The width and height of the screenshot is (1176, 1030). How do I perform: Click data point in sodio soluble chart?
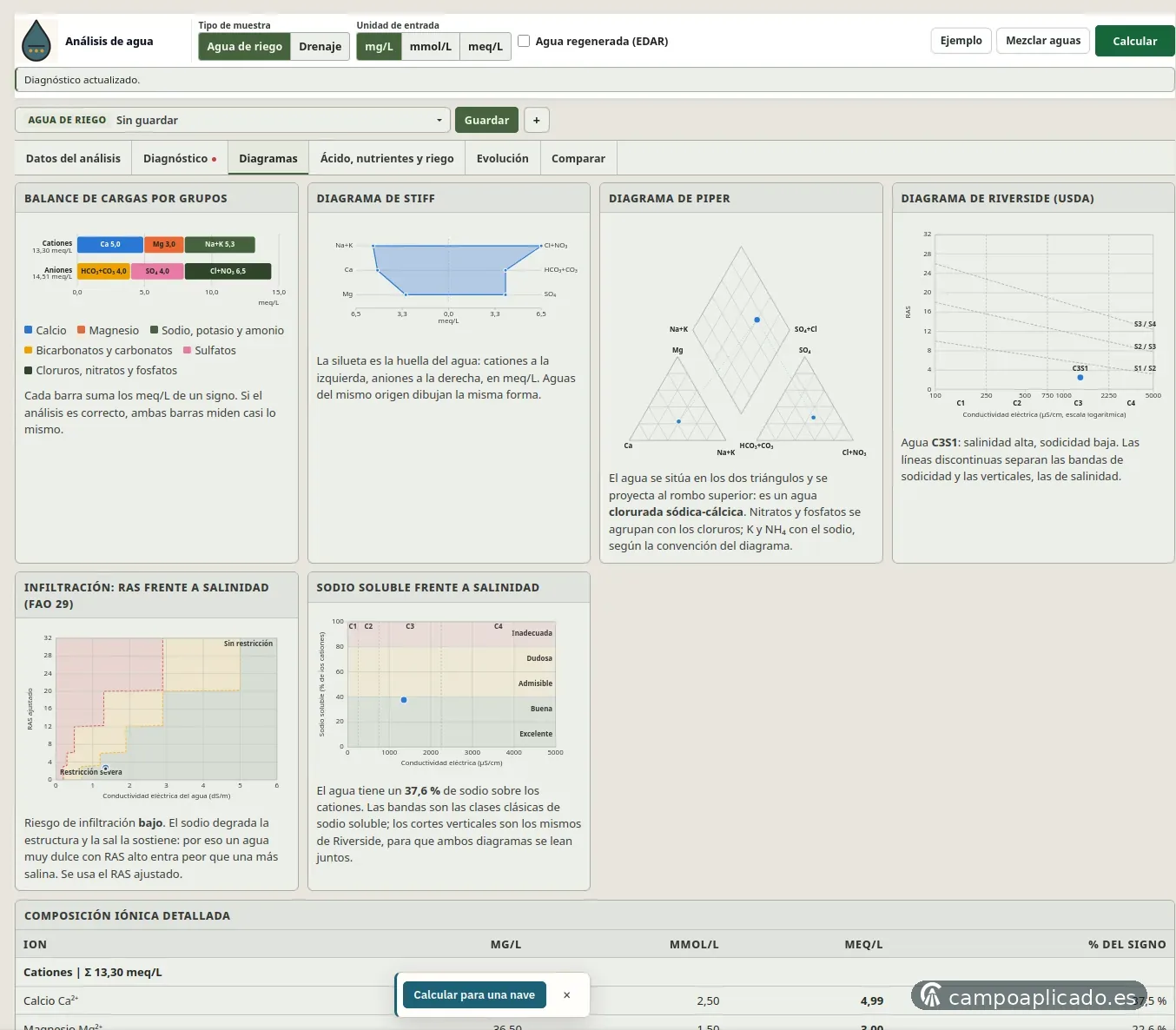click(404, 700)
